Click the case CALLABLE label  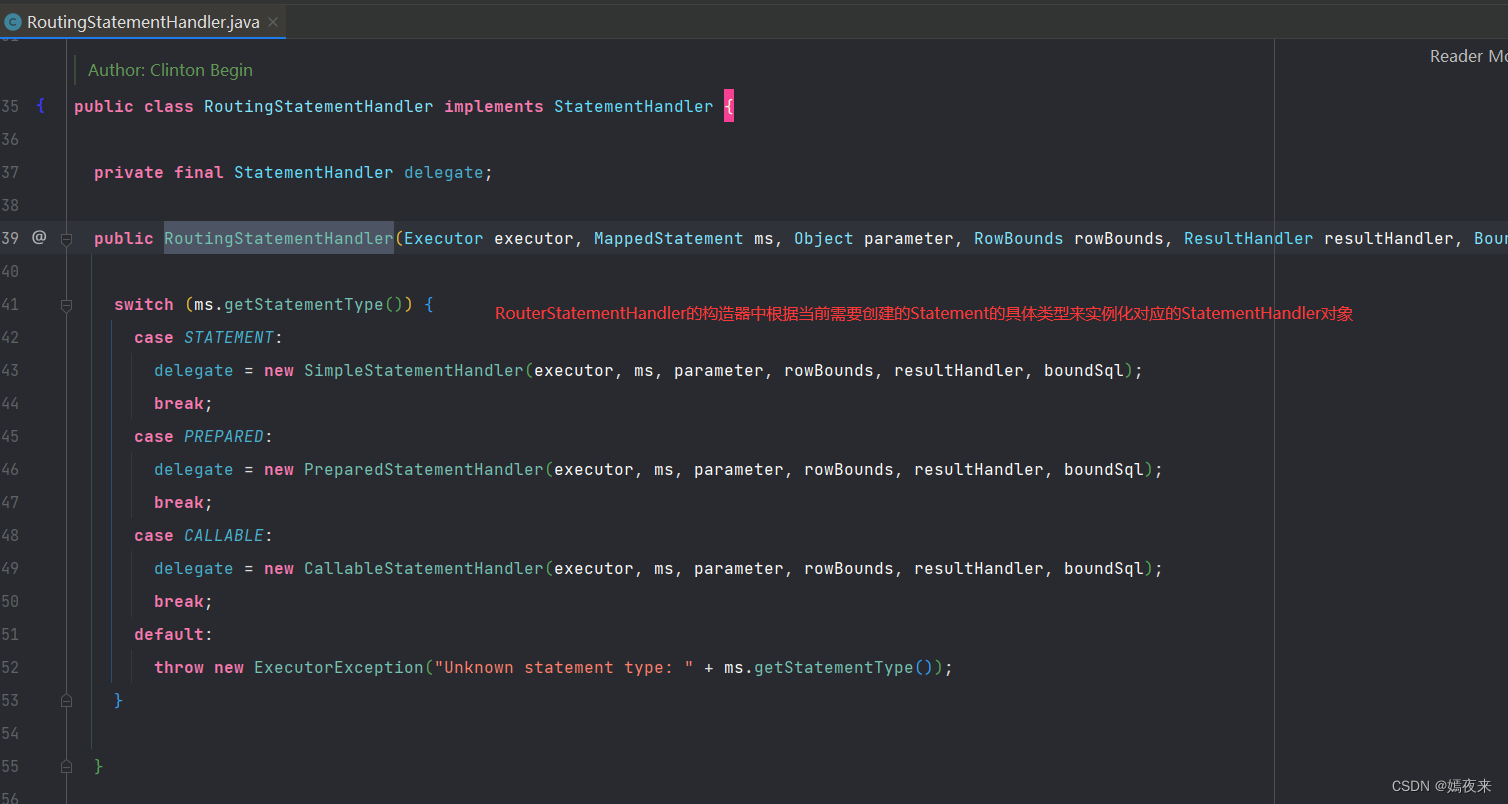tap(204, 535)
